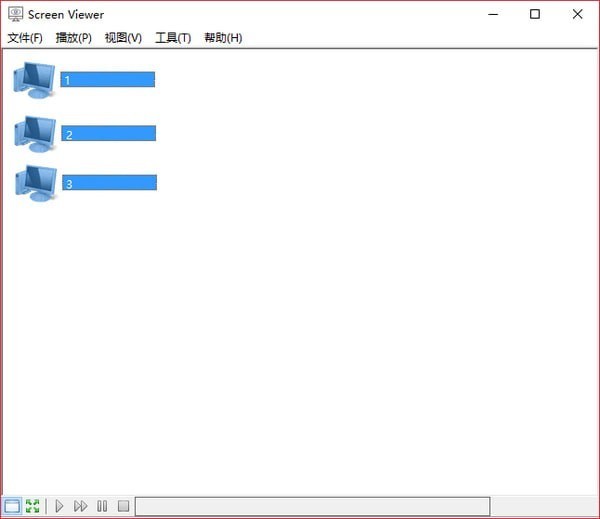Screen dimensions: 600x519
Task: Select the computer entry labeled 2
Action: point(108,134)
